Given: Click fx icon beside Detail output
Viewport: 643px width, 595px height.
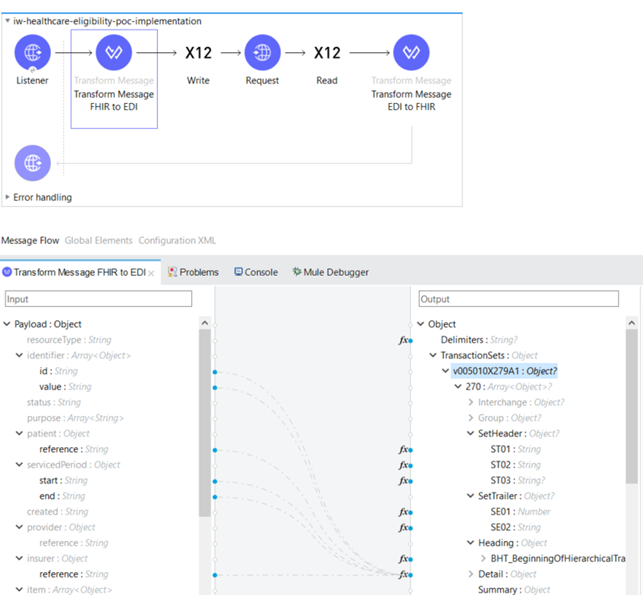Looking at the screenshot, I should coord(404,574).
